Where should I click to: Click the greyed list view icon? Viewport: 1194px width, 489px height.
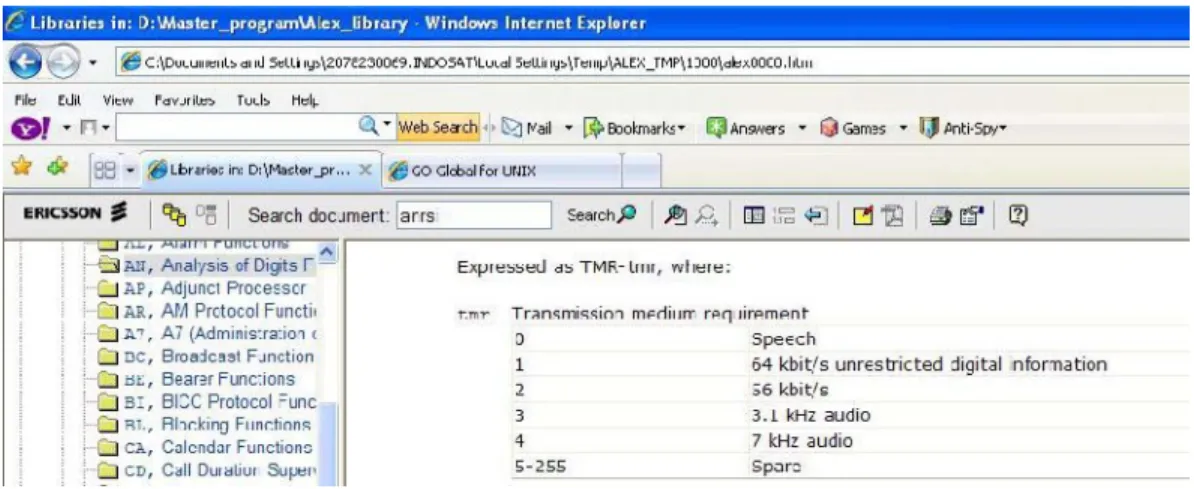point(784,216)
